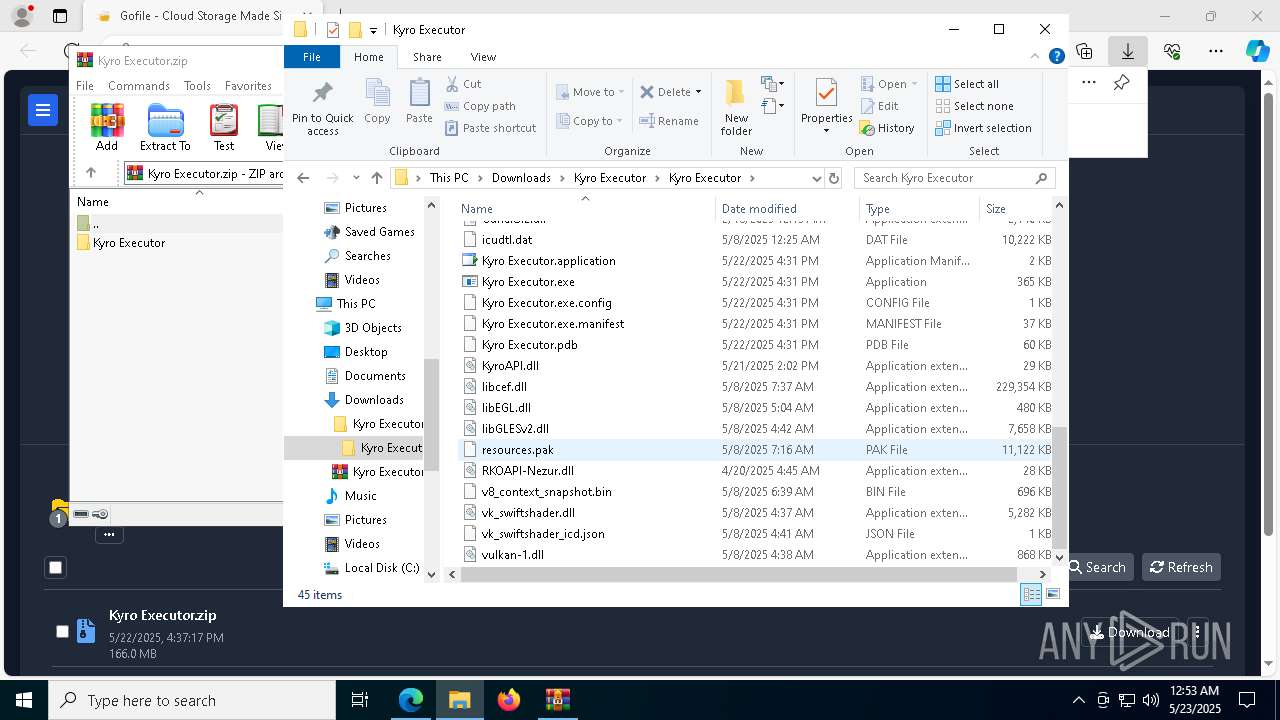Screen dimensions: 1280x720
Task: Expand the Properties dropdown arrow
Action: [x=826, y=131]
